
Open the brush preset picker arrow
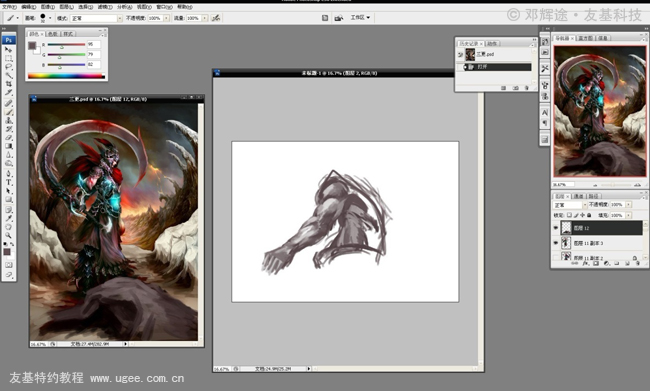click(50, 18)
